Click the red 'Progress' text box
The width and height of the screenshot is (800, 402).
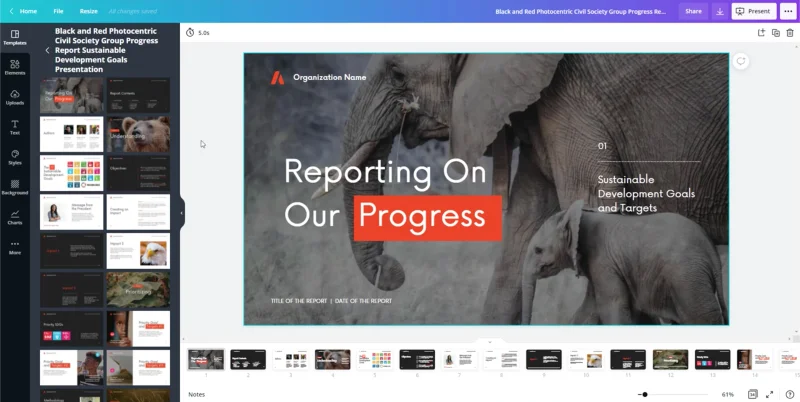(x=428, y=218)
